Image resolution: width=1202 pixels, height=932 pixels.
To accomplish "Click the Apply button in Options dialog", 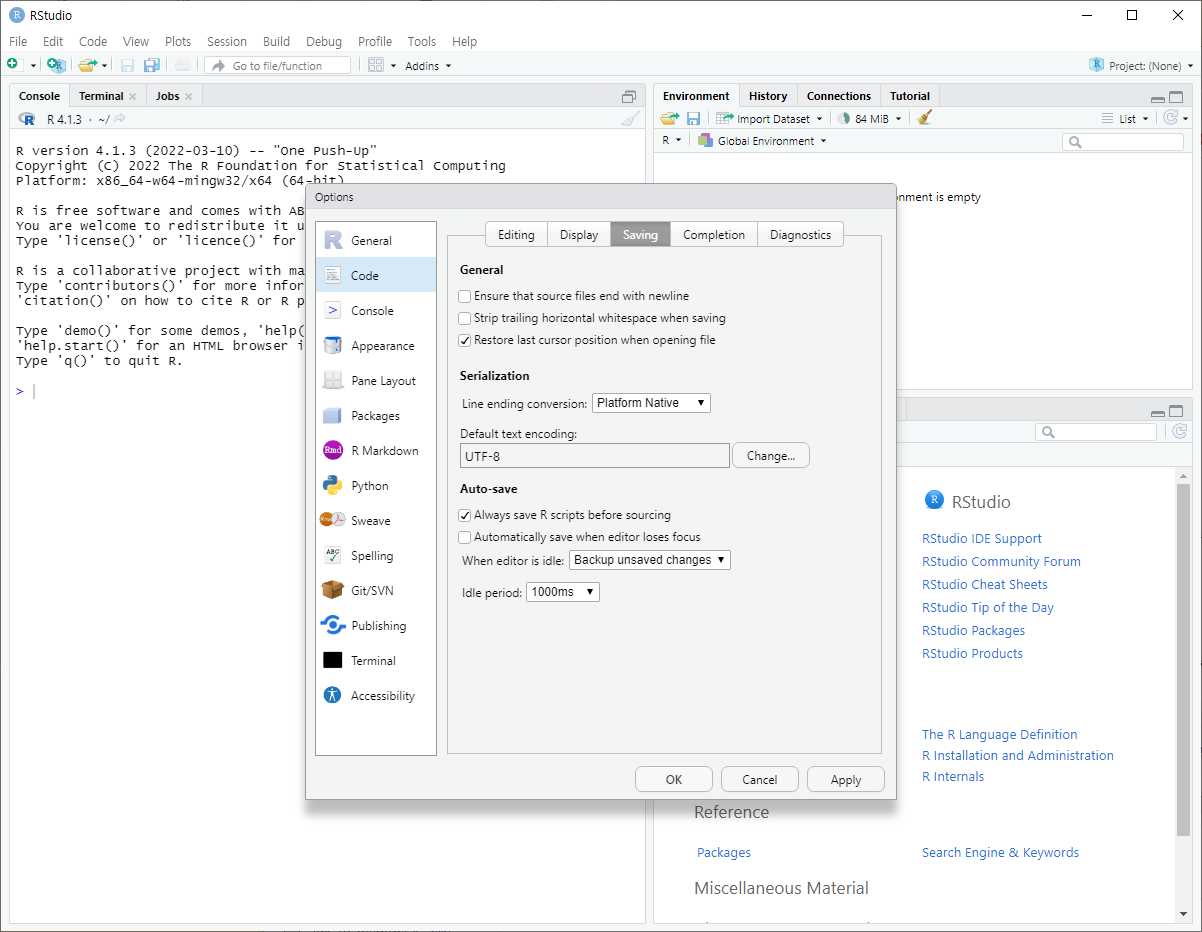I will (846, 780).
